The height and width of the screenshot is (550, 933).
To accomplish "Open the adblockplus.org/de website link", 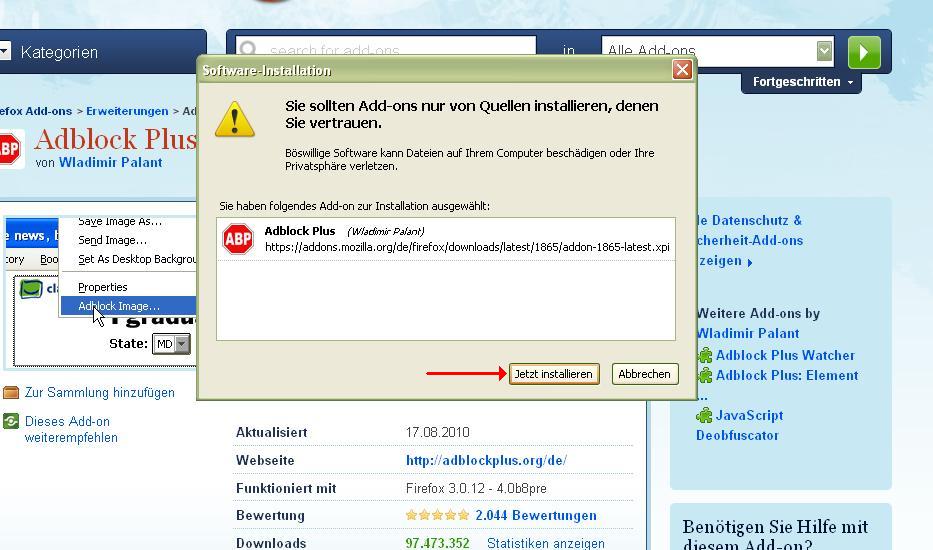I will [x=486, y=460].
